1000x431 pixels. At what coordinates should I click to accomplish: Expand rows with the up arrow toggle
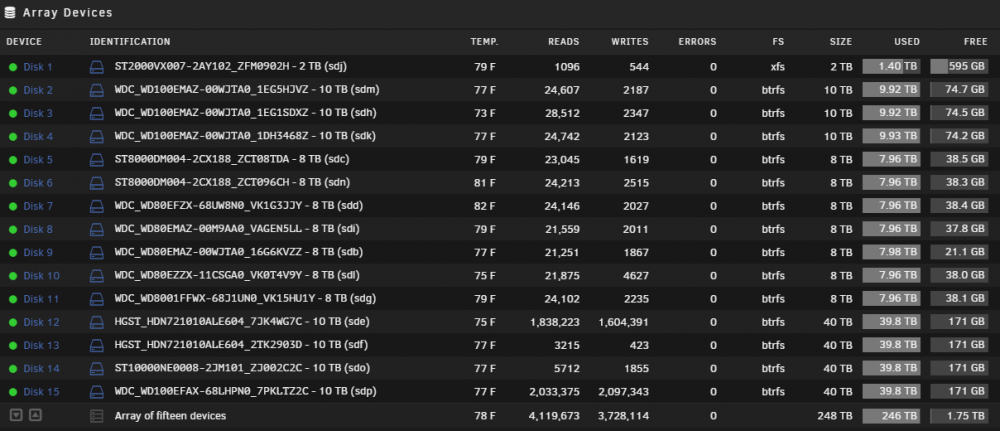point(36,415)
